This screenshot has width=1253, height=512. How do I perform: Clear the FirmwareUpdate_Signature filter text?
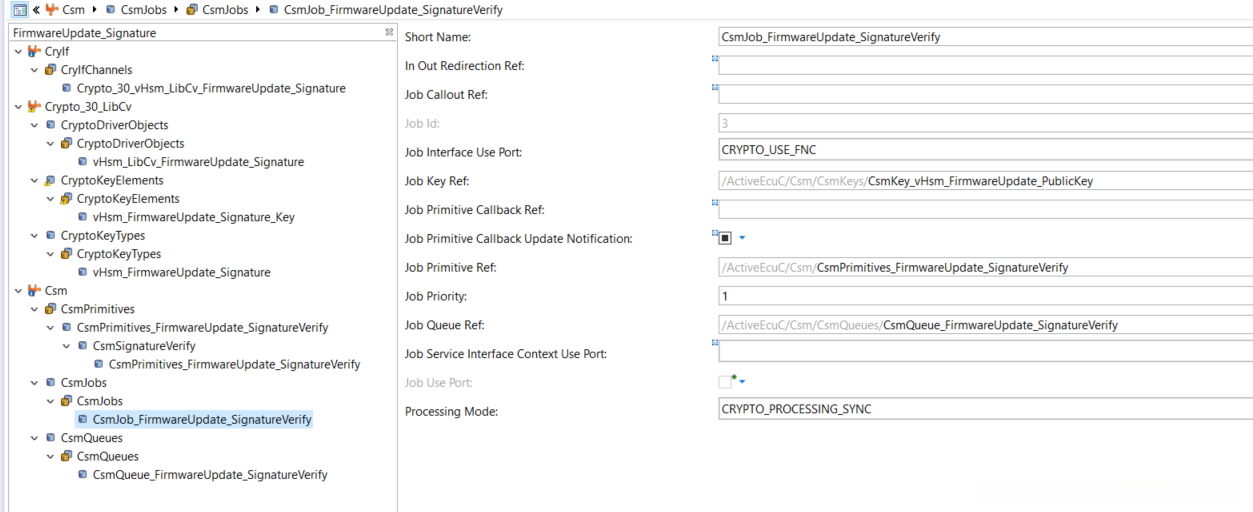click(389, 32)
